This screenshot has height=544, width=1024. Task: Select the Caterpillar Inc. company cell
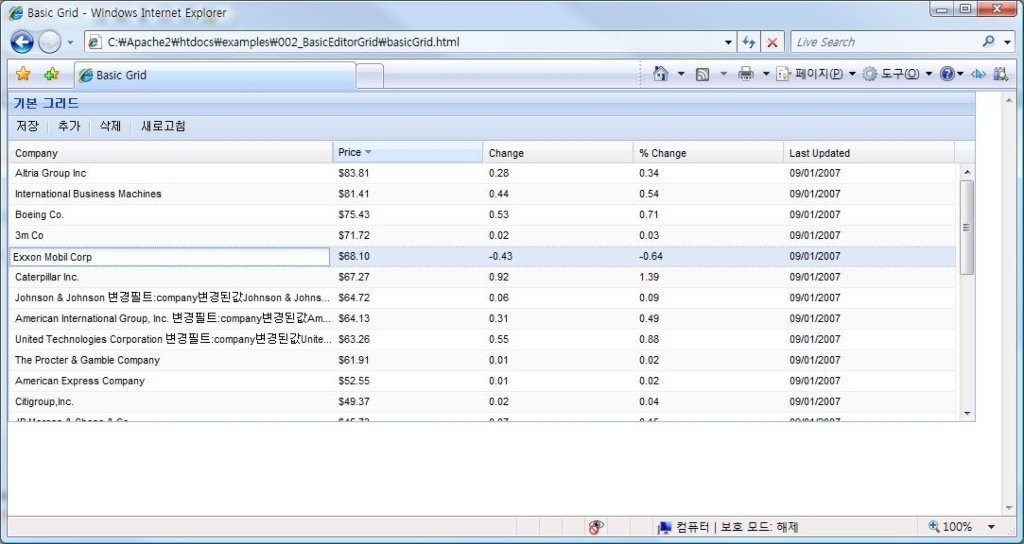[x=170, y=277]
